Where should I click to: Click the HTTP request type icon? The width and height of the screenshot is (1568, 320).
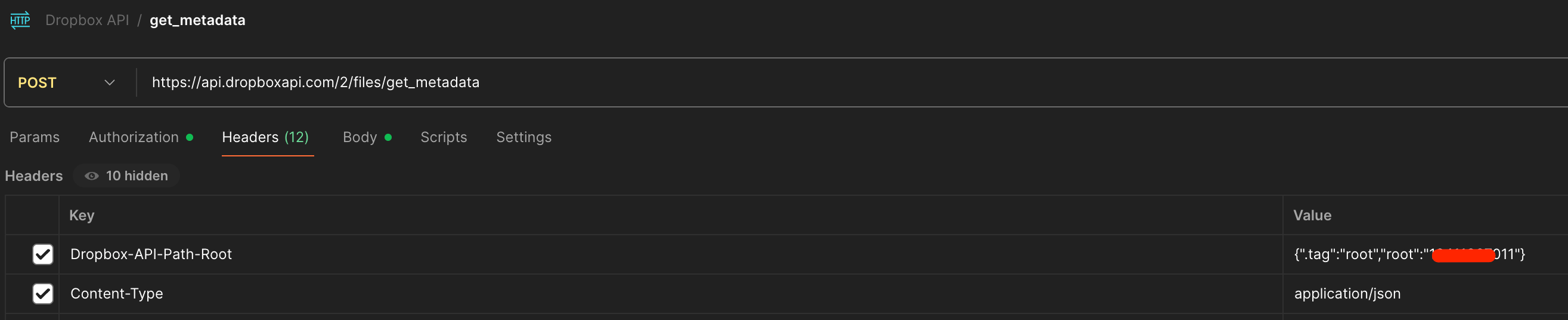coord(20,20)
